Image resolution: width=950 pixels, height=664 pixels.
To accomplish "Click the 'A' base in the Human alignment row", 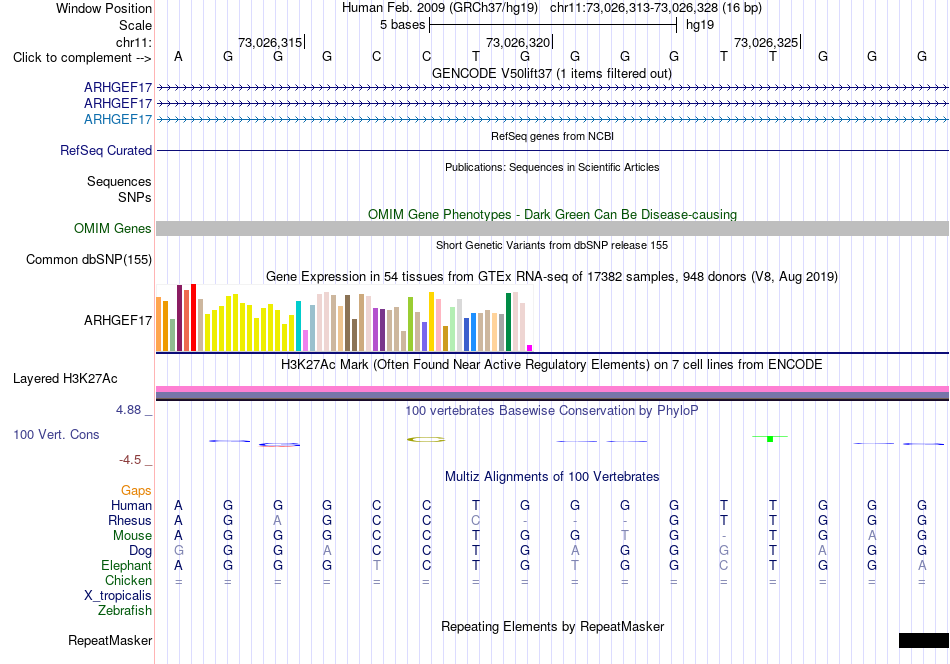I will click(178, 505).
